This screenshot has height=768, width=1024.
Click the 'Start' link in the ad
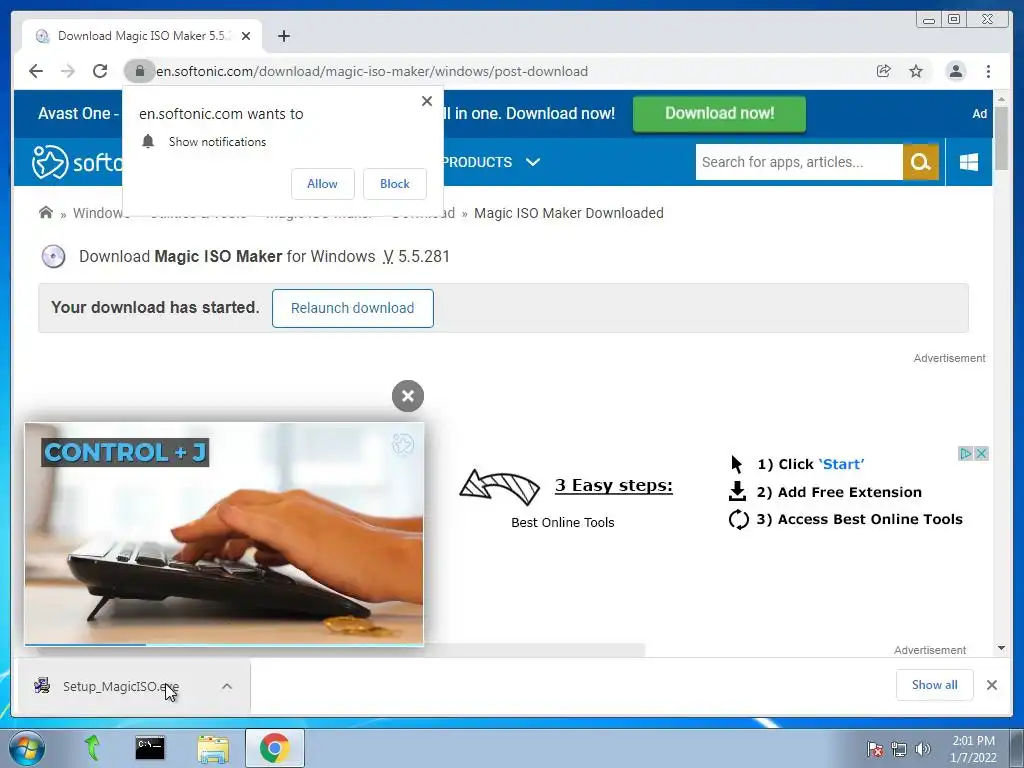841,464
